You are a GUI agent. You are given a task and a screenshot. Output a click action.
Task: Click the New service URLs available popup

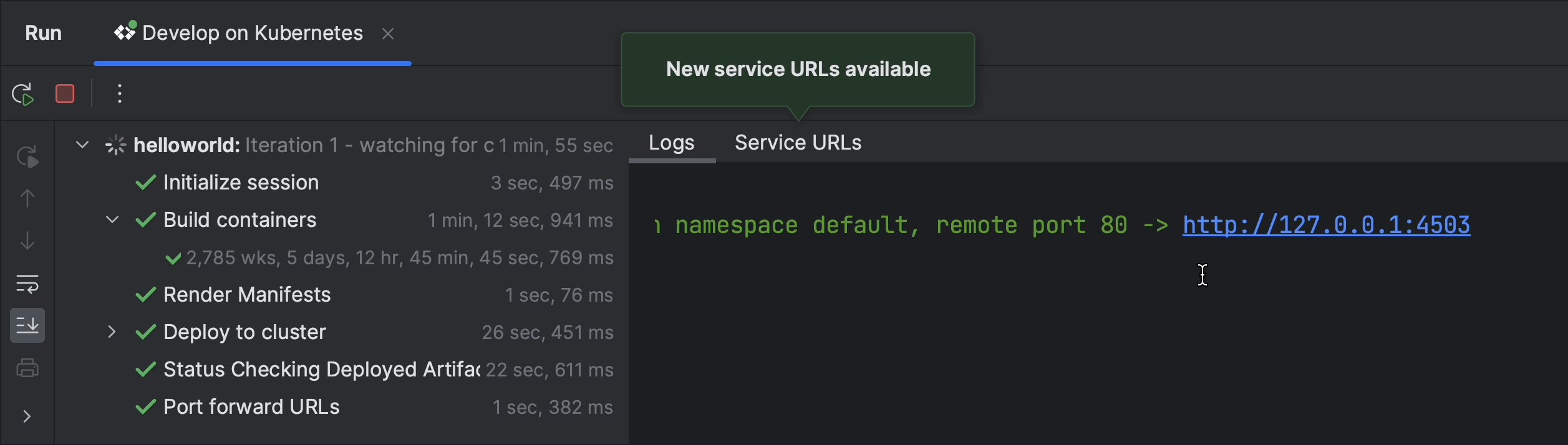[798, 69]
